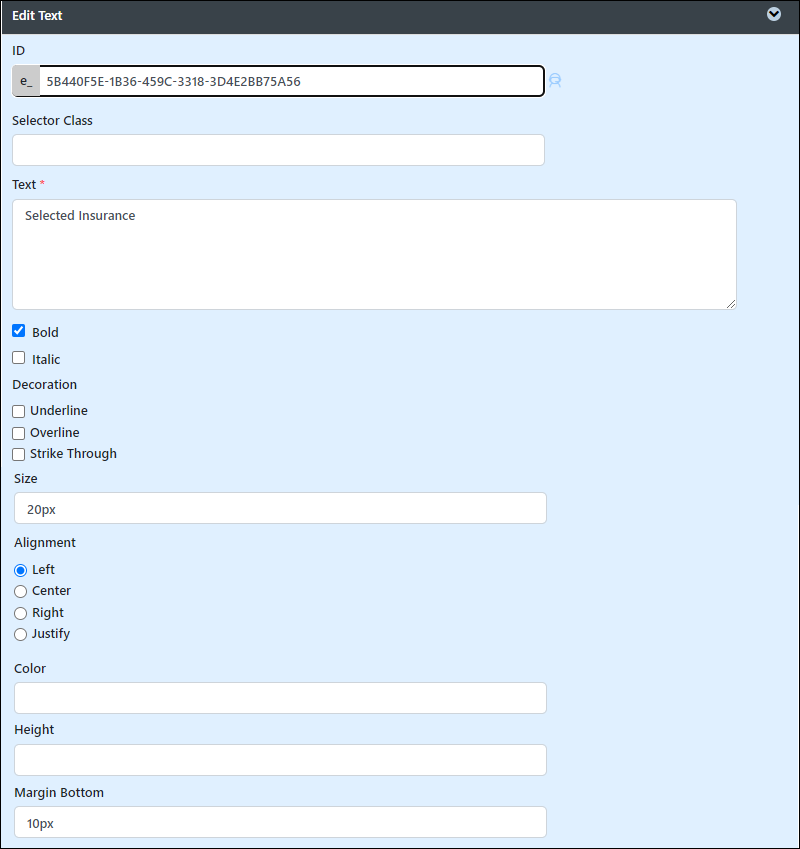This screenshot has width=800, height=849.
Task: Uncheck the Bold checkbox
Action: (x=19, y=331)
